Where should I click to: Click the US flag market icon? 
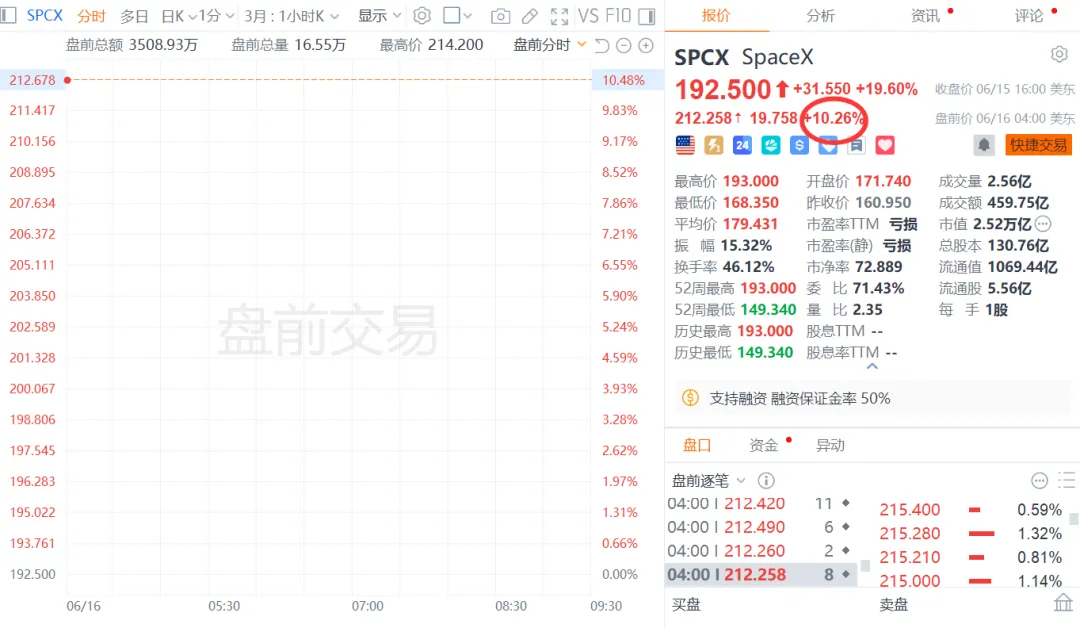coord(685,145)
